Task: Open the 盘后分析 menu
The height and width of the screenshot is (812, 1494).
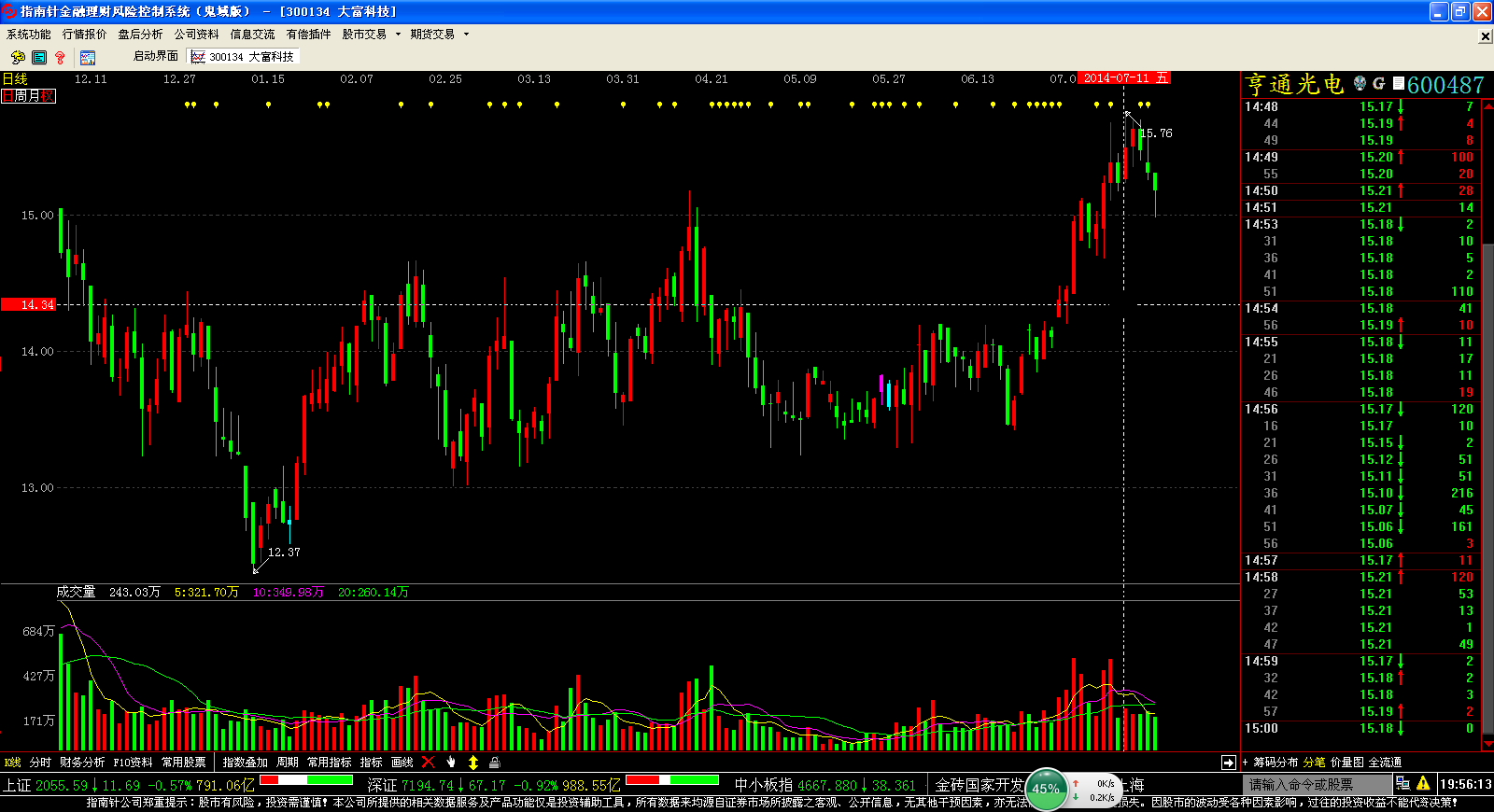Action: 140,35
